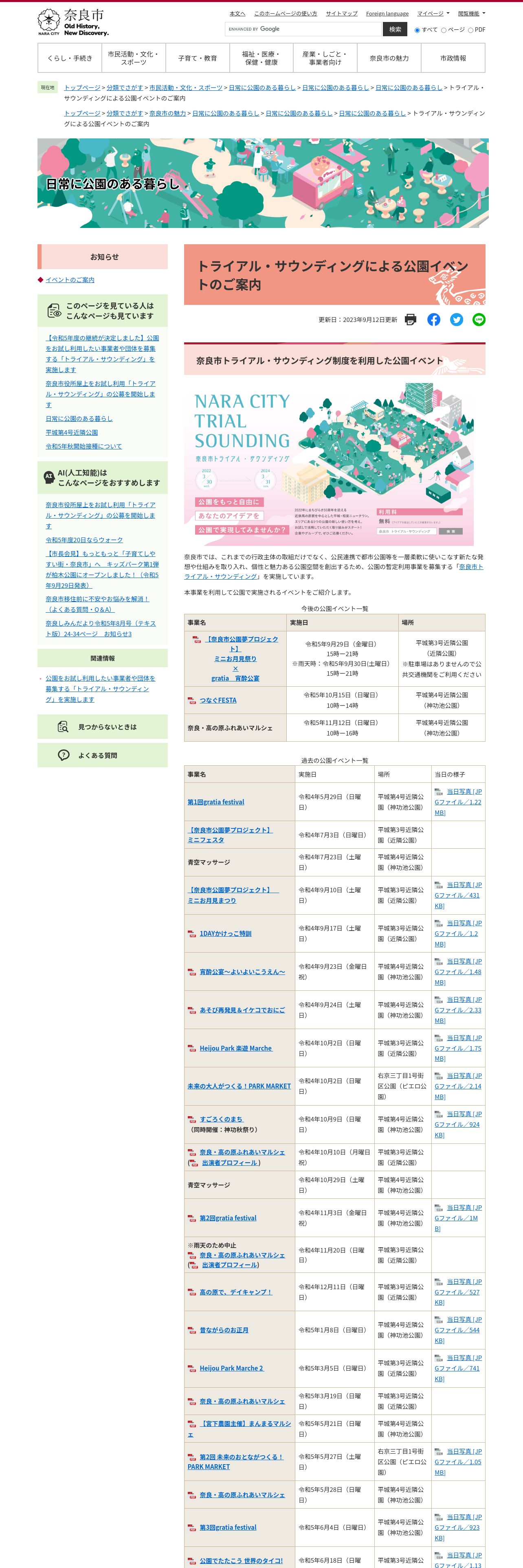Open 公園でたたこう 世界のタイコ! link
Image resolution: width=523 pixels, height=1568 pixels.
tap(241, 1561)
